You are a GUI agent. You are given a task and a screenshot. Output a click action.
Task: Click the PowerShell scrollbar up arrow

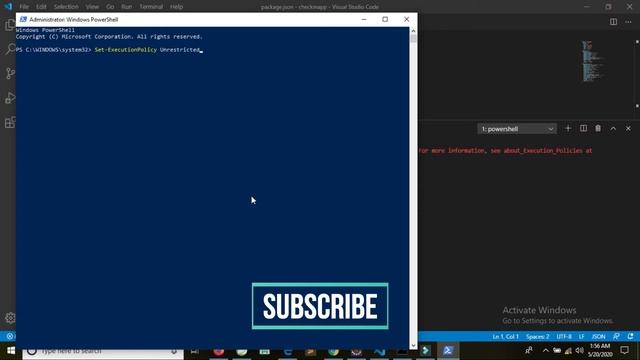[413, 31]
